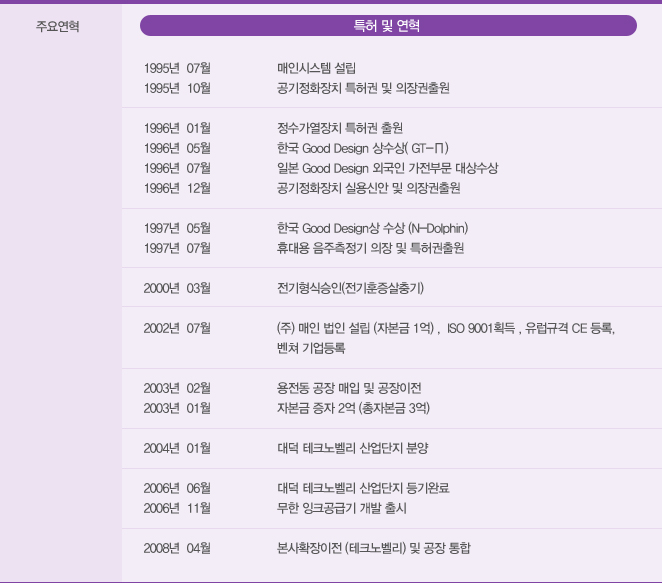The width and height of the screenshot is (662, 583).
Task: Click 한국 Good Design상 수상 (N-Dolphin) text
Action: [x=373, y=228]
